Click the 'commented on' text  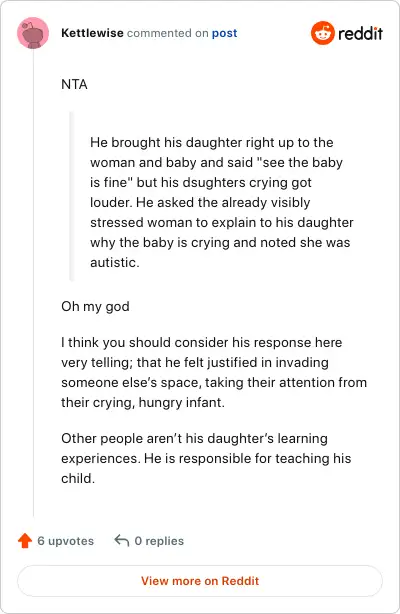click(167, 33)
